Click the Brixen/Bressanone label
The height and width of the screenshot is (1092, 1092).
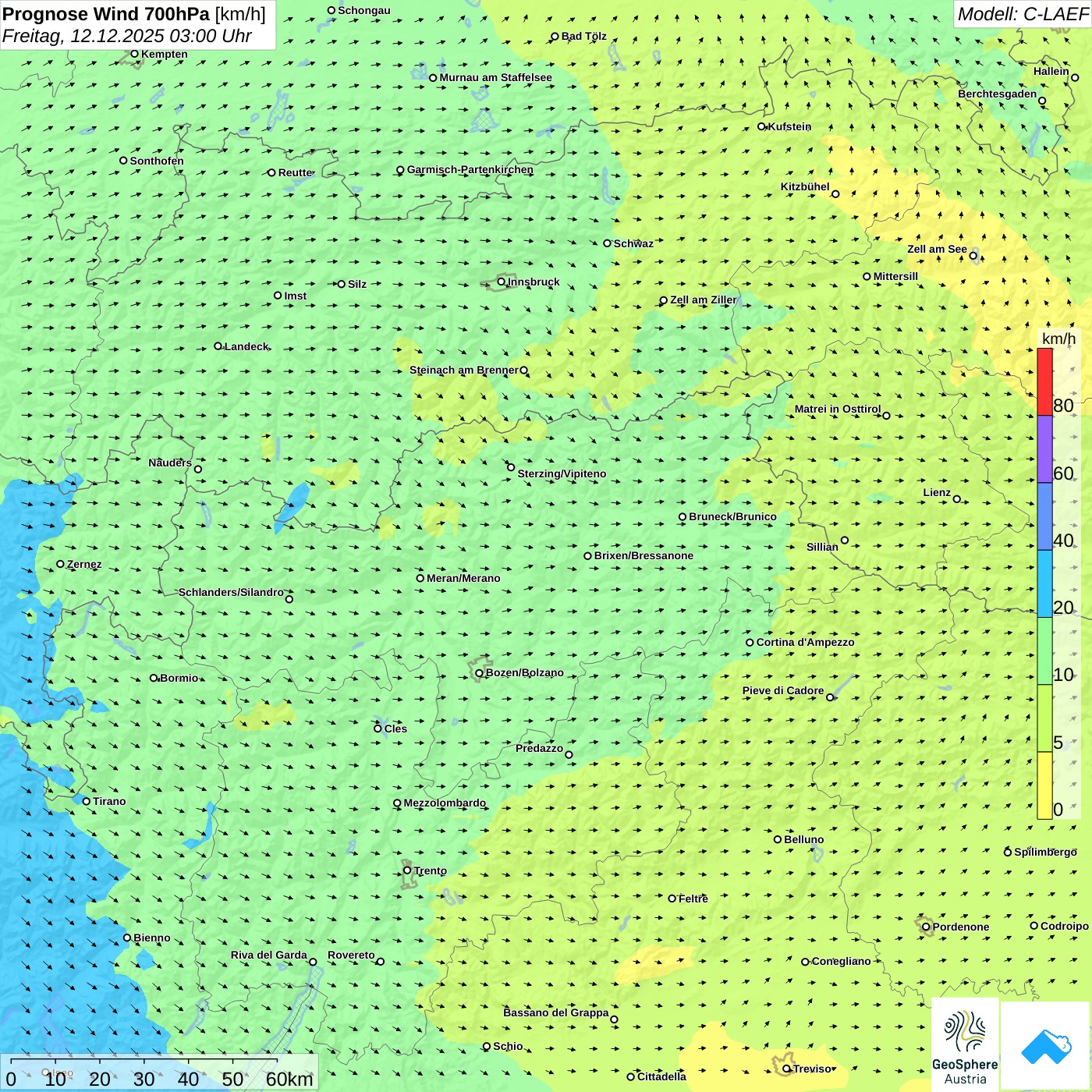pos(643,555)
